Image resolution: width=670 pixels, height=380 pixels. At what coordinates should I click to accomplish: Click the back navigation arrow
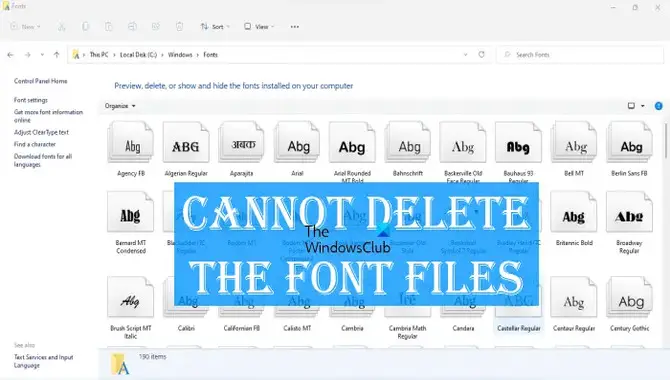point(11,55)
